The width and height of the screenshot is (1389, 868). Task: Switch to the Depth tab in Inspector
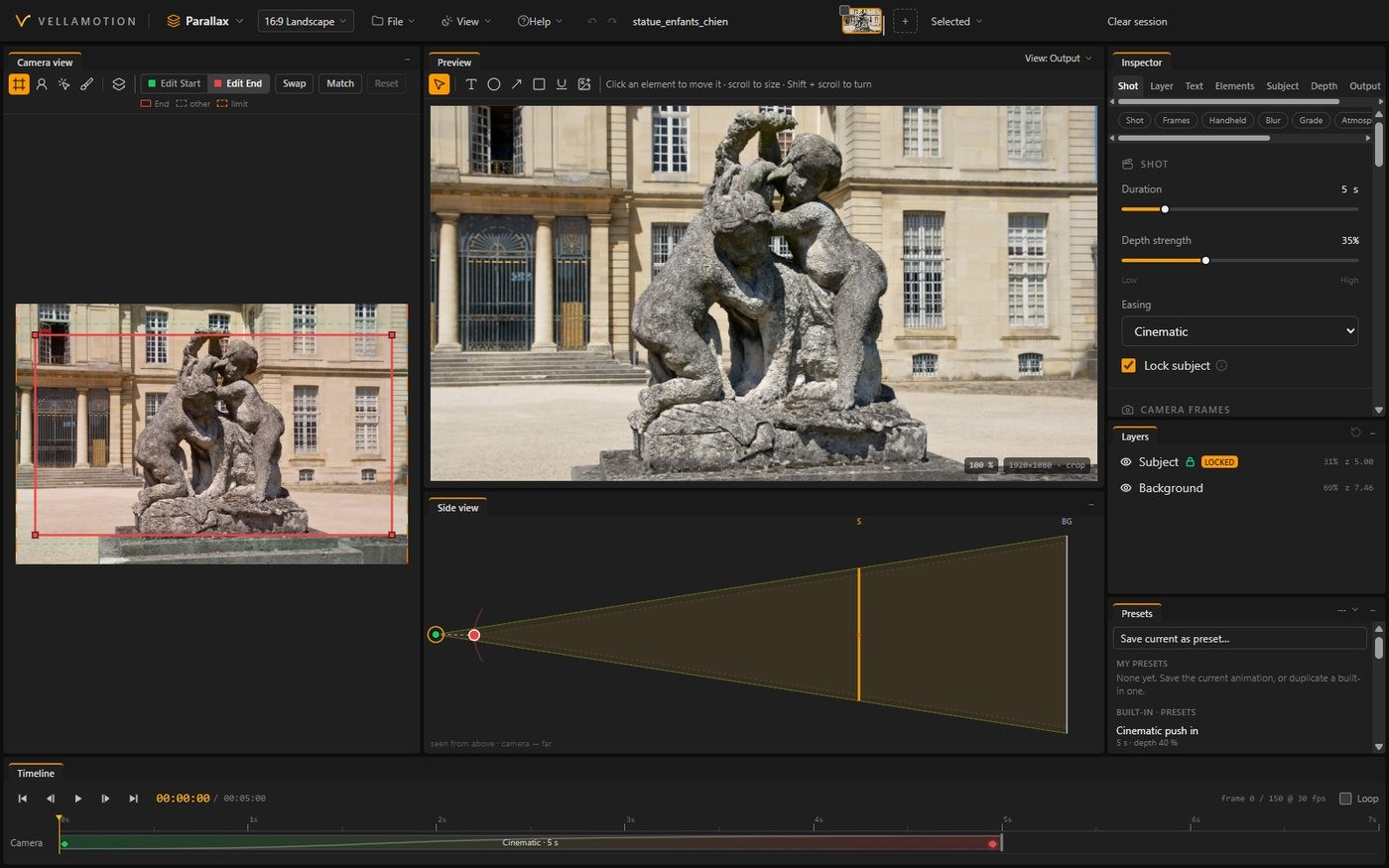click(x=1324, y=86)
